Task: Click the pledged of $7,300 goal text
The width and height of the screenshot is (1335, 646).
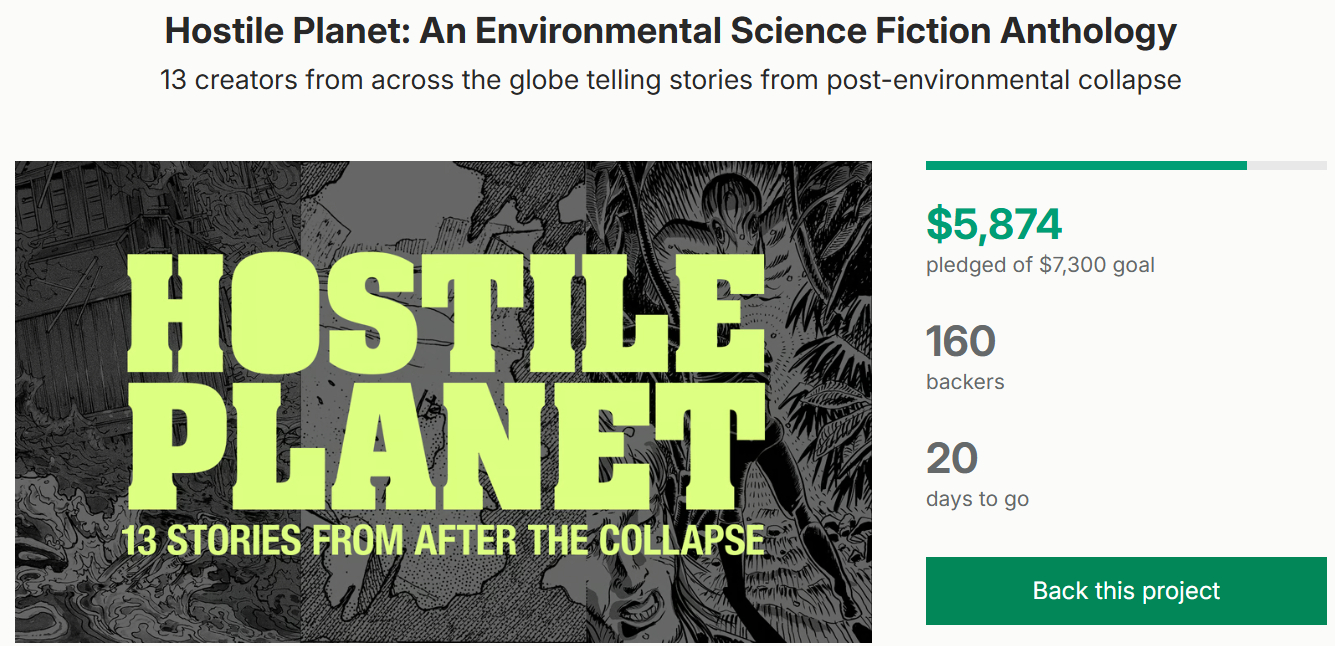Action: tap(1040, 265)
